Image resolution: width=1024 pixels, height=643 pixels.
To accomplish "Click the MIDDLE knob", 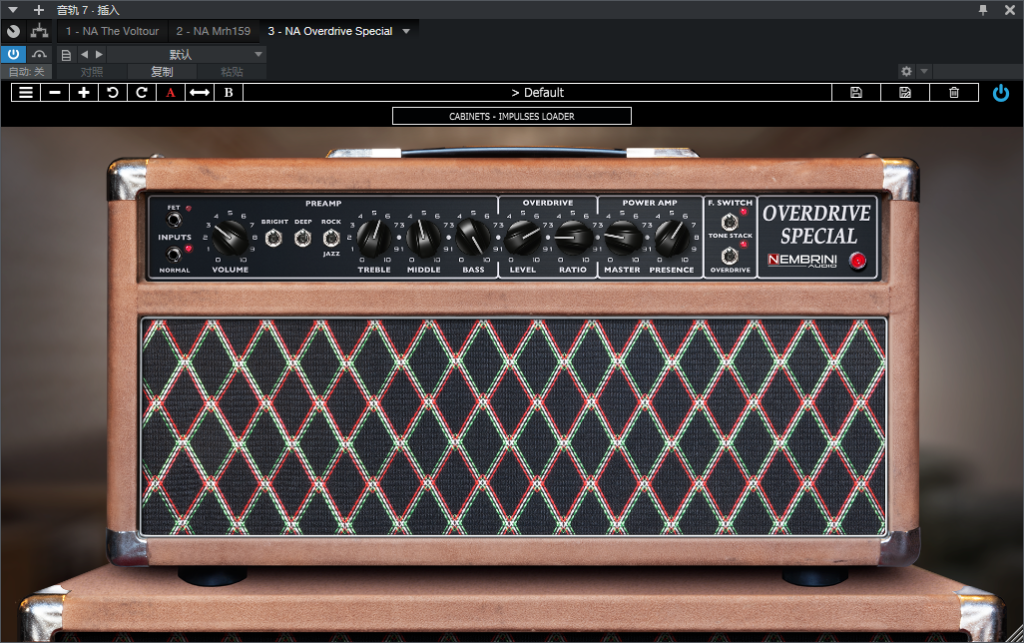I will 423,238.
